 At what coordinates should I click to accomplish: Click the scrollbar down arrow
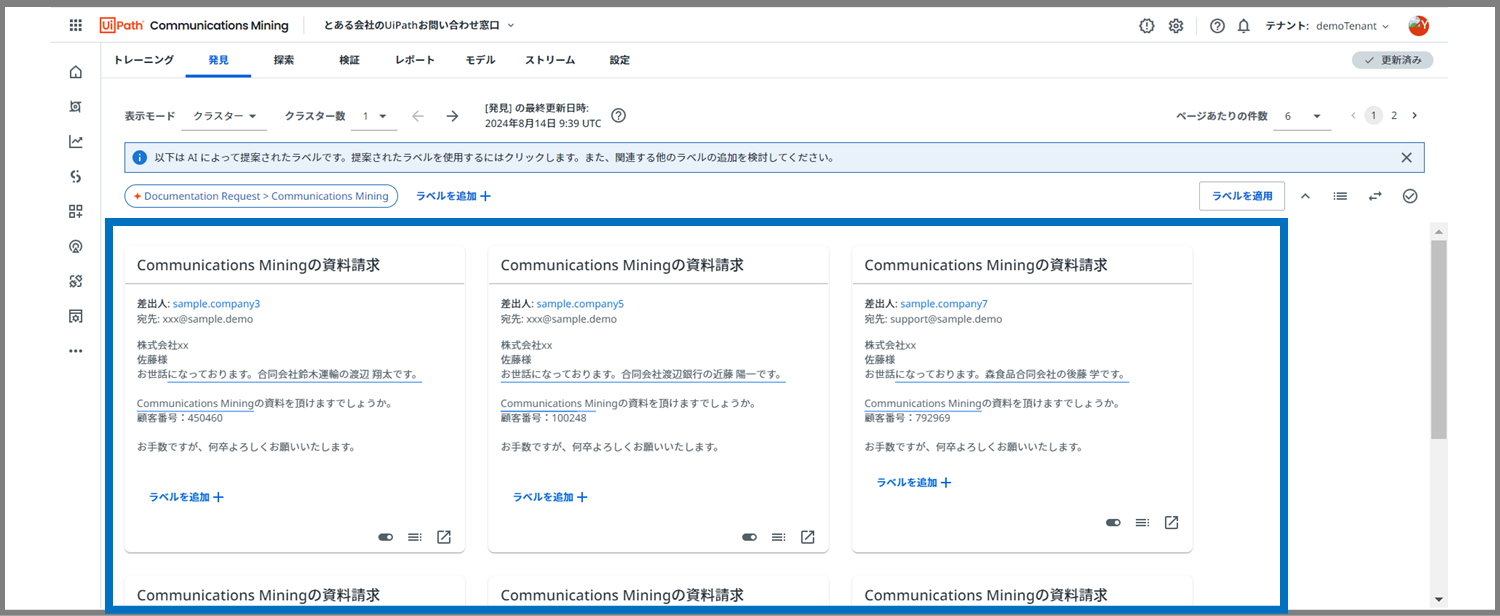tap(1439, 599)
